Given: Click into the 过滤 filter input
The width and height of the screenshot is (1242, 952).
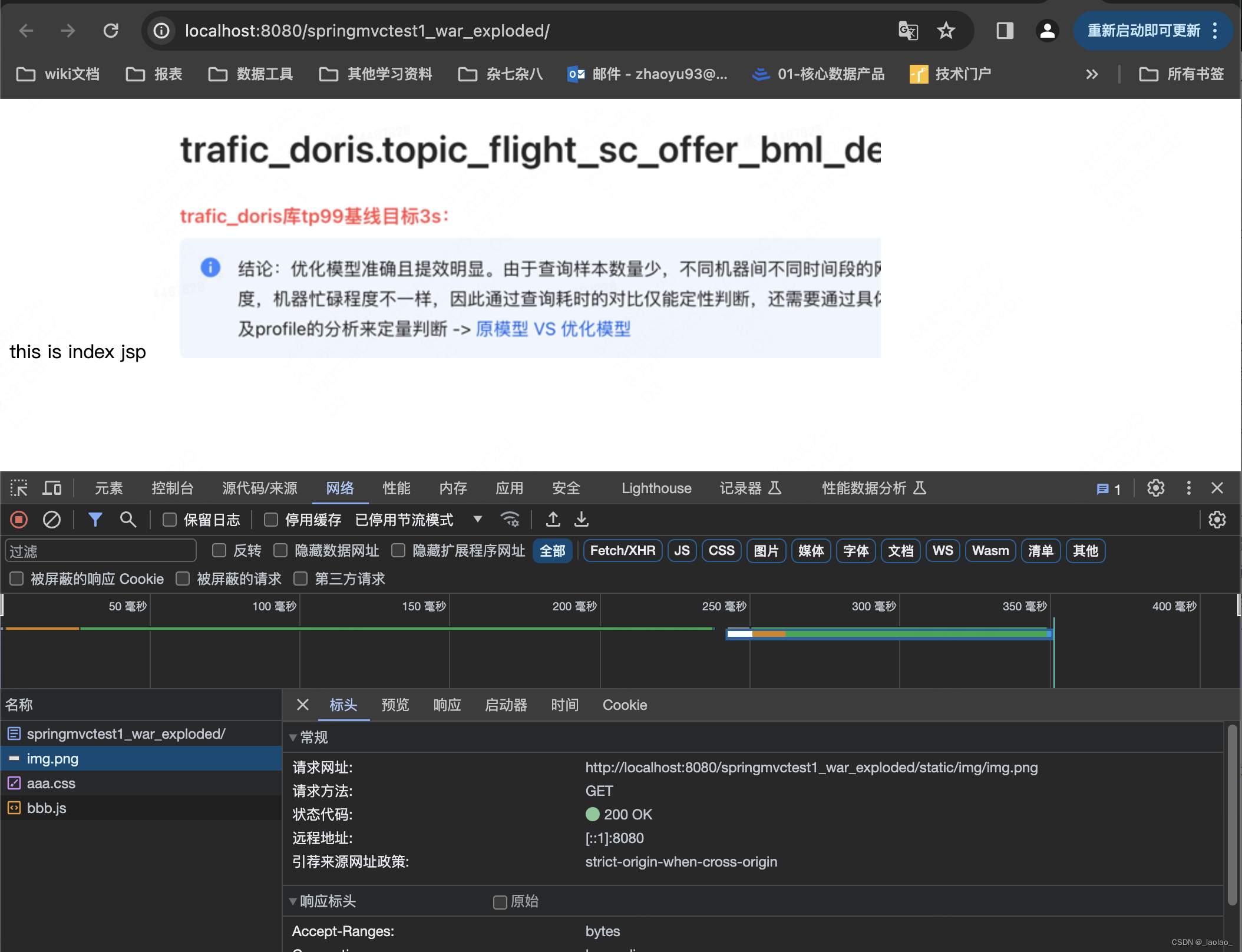Looking at the screenshot, I should click(x=100, y=551).
